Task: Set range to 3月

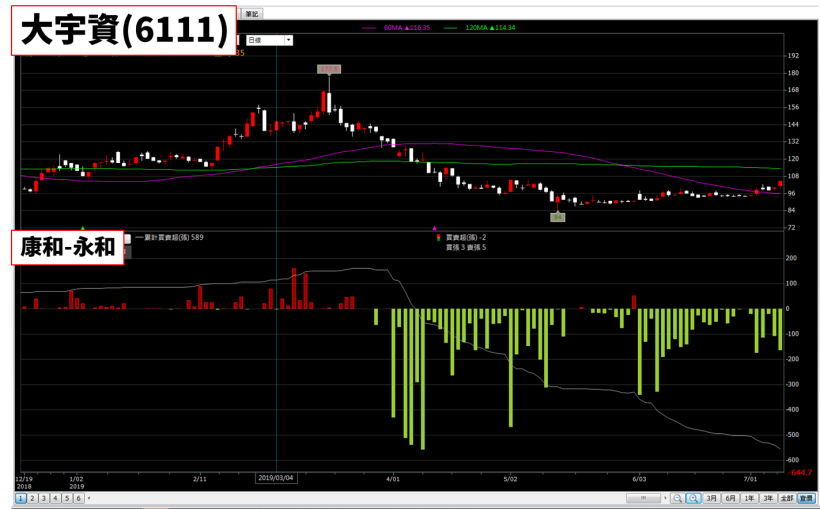Action: (711, 498)
